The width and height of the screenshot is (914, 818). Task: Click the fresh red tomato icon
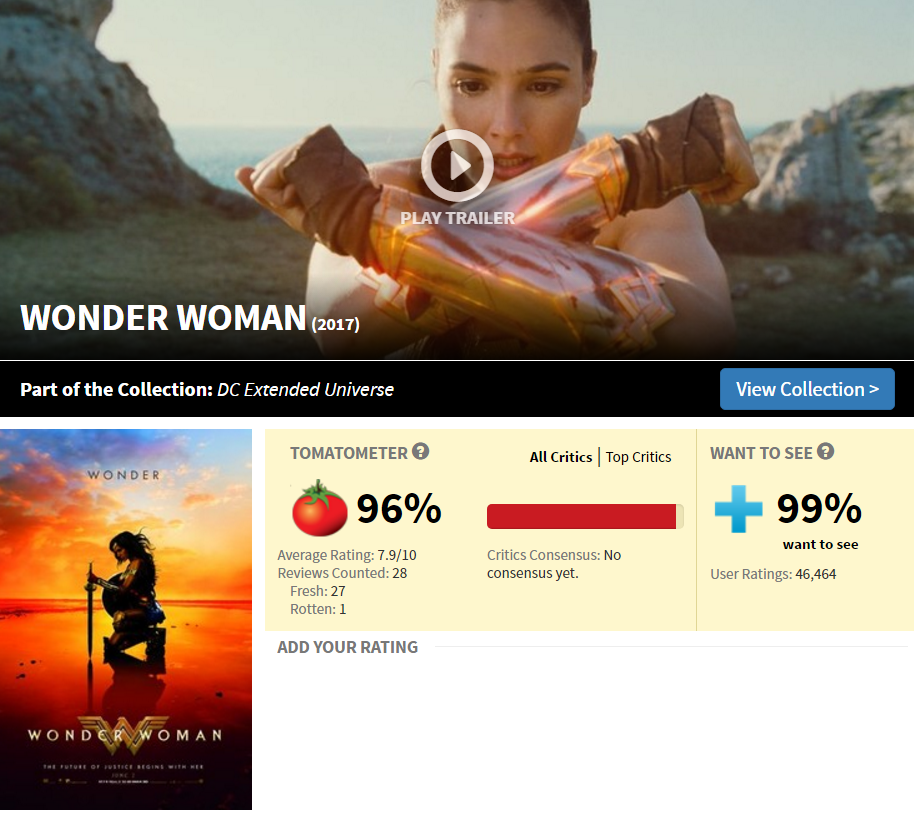tap(319, 508)
